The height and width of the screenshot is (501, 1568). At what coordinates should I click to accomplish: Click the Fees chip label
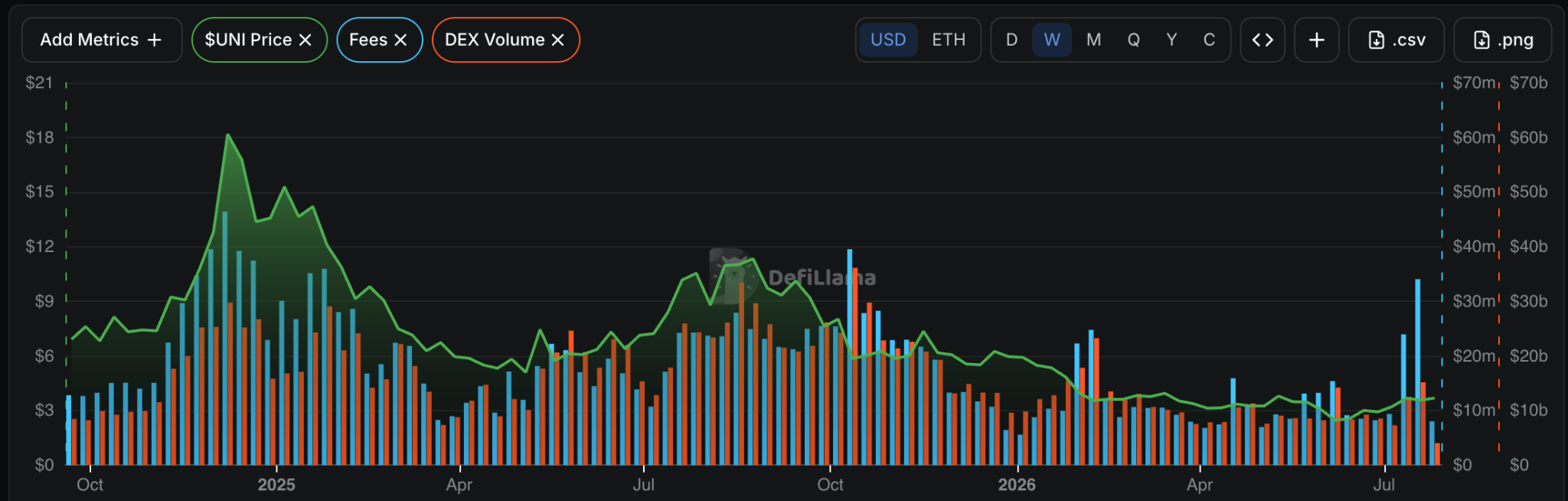(x=368, y=40)
